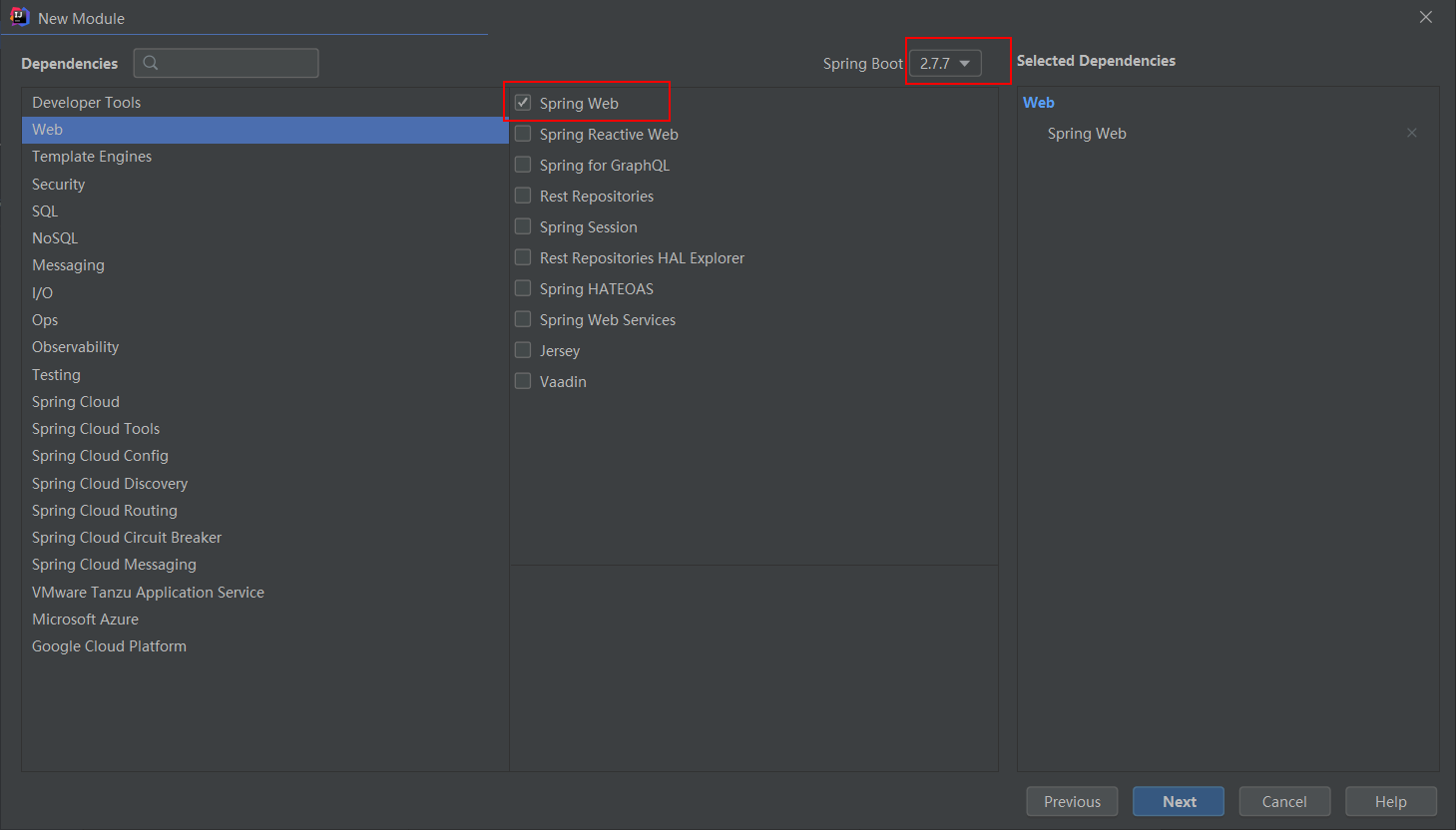Click the Previous button
This screenshot has height=830, width=1456.
point(1072,801)
